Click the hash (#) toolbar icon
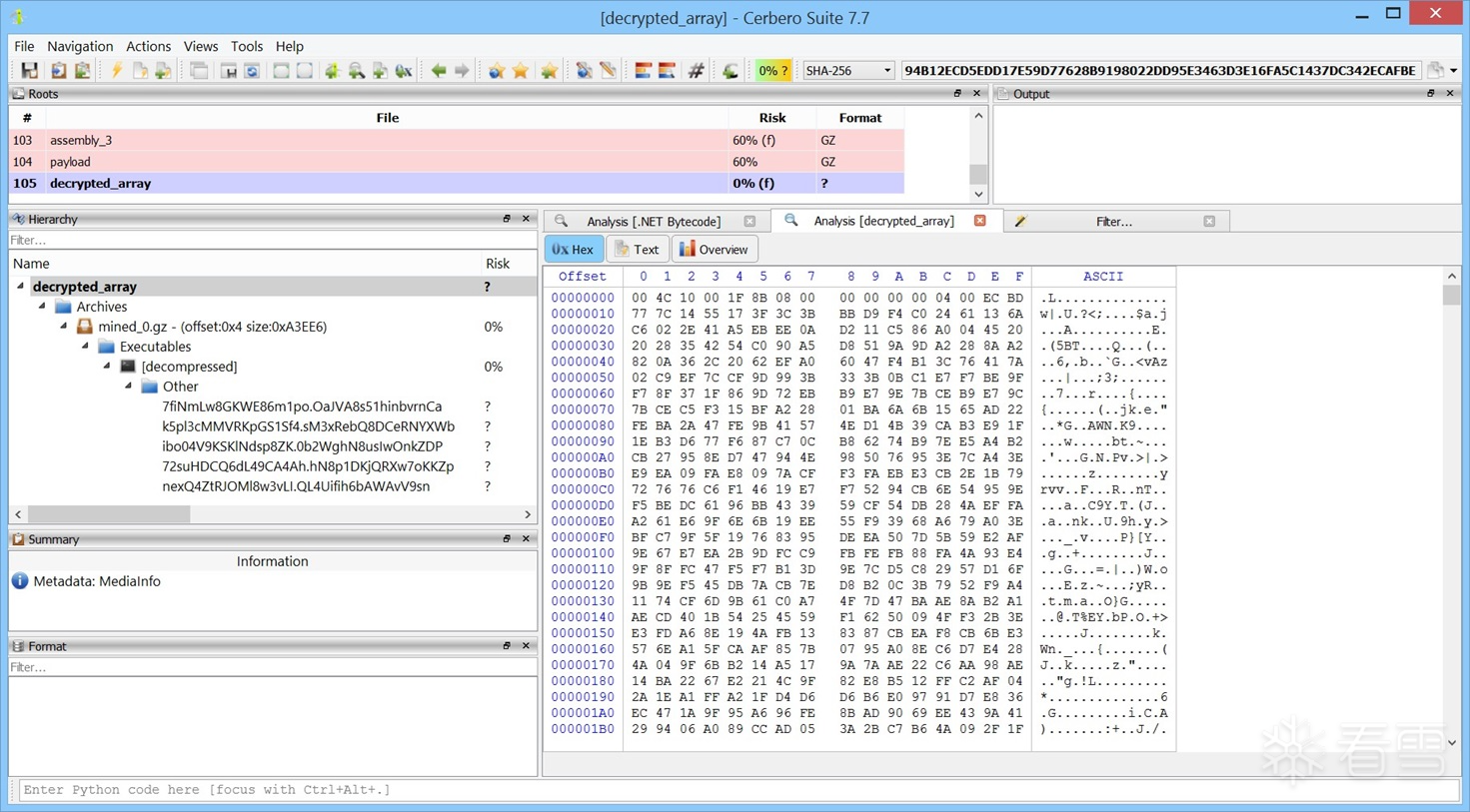Image resolution: width=1470 pixels, height=812 pixels. point(697,71)
